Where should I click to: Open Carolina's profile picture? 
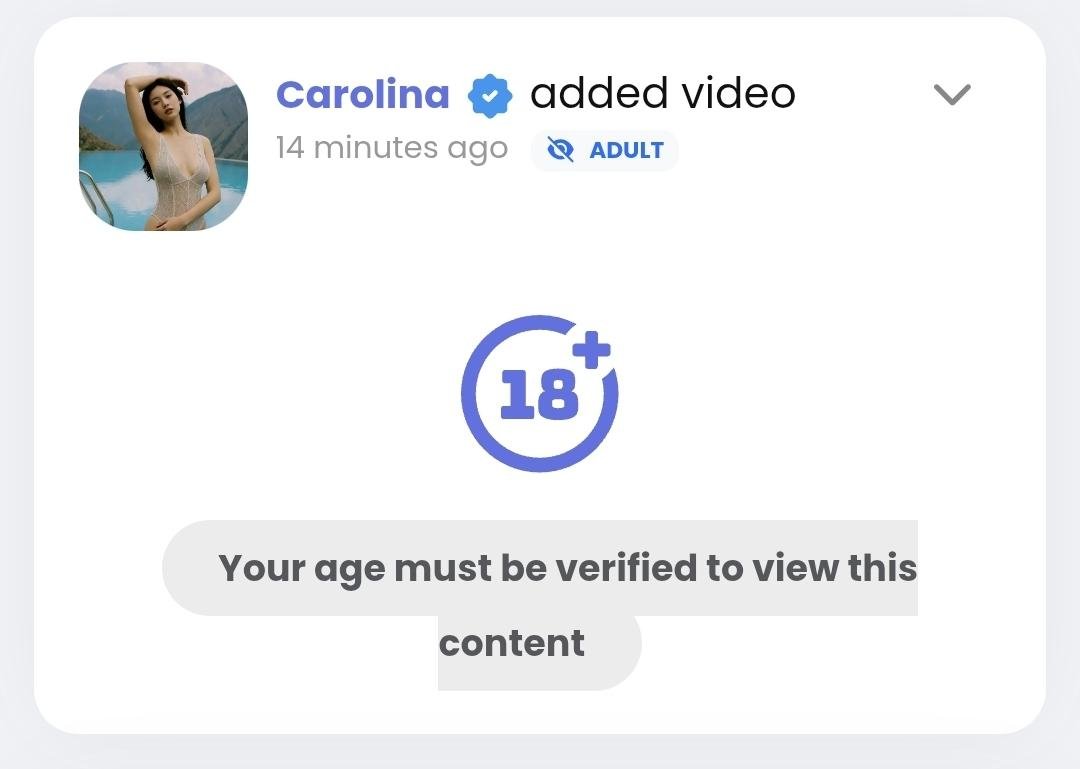(163, 146)
